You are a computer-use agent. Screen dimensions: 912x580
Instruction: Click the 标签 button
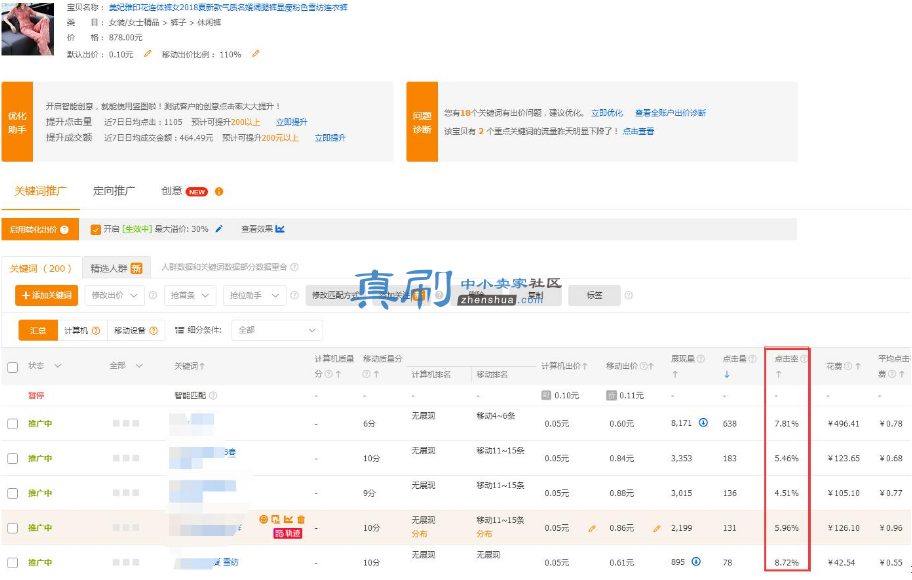[x=594, y=296]
